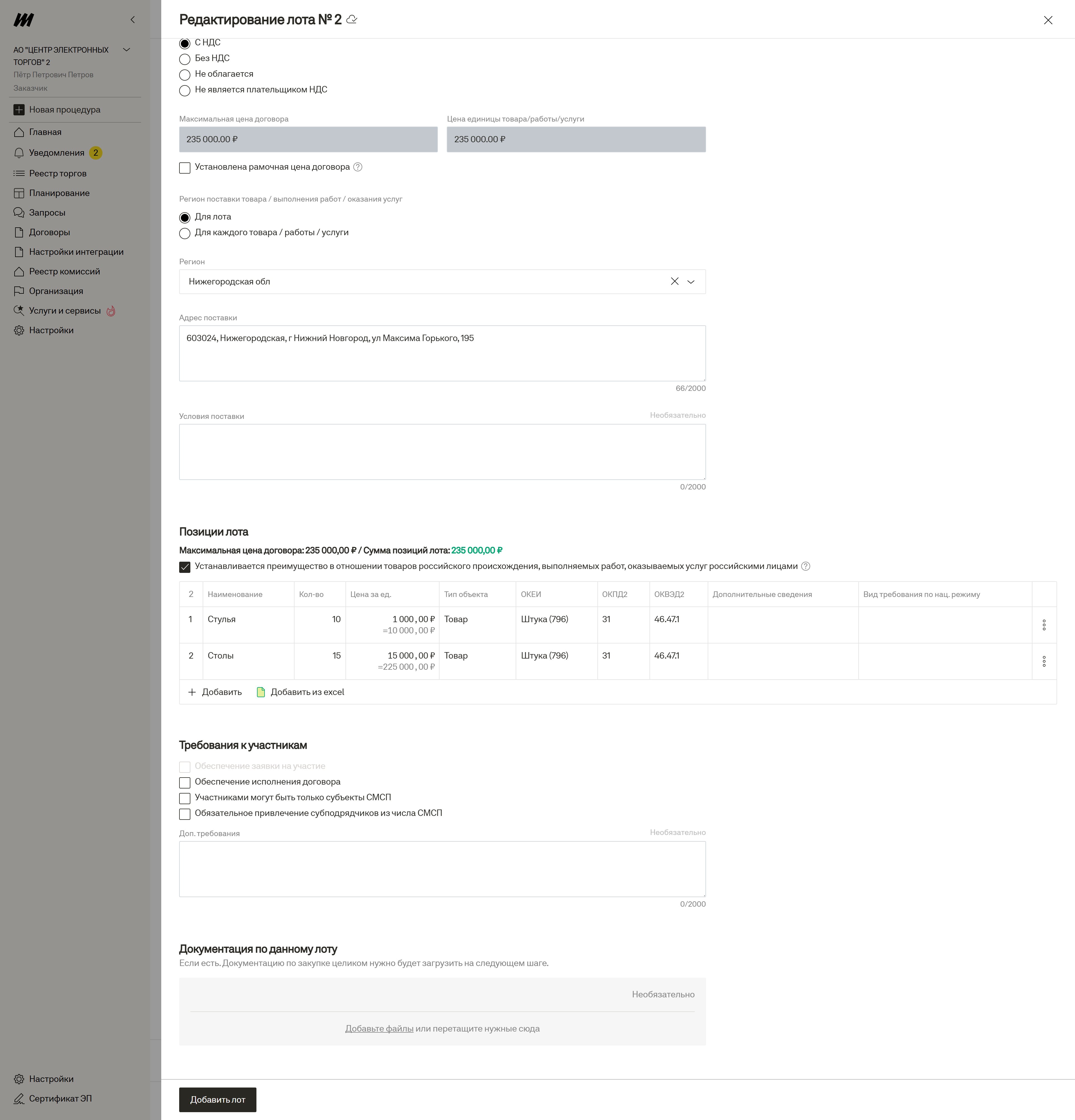
Task: Check Обеспечение исполнения договора checkbox
Action: point(184,782)
